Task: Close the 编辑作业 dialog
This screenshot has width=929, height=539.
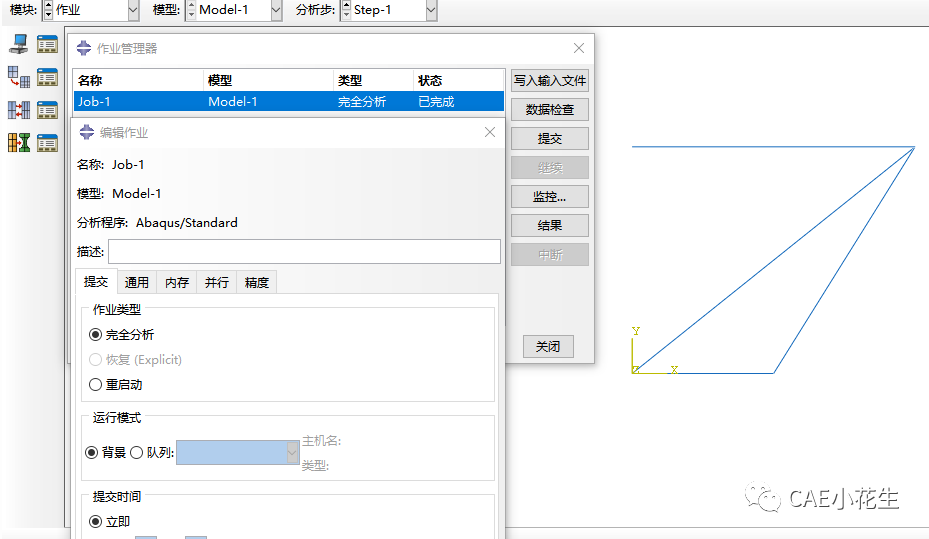Action: click(x=490, y=132)
